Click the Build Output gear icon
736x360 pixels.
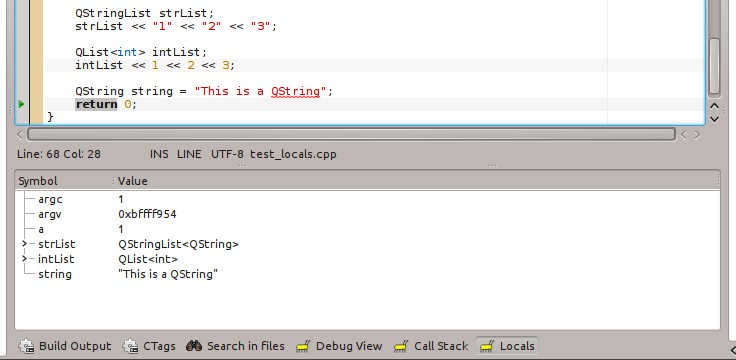pyautogui.click(x=26, y=346)
